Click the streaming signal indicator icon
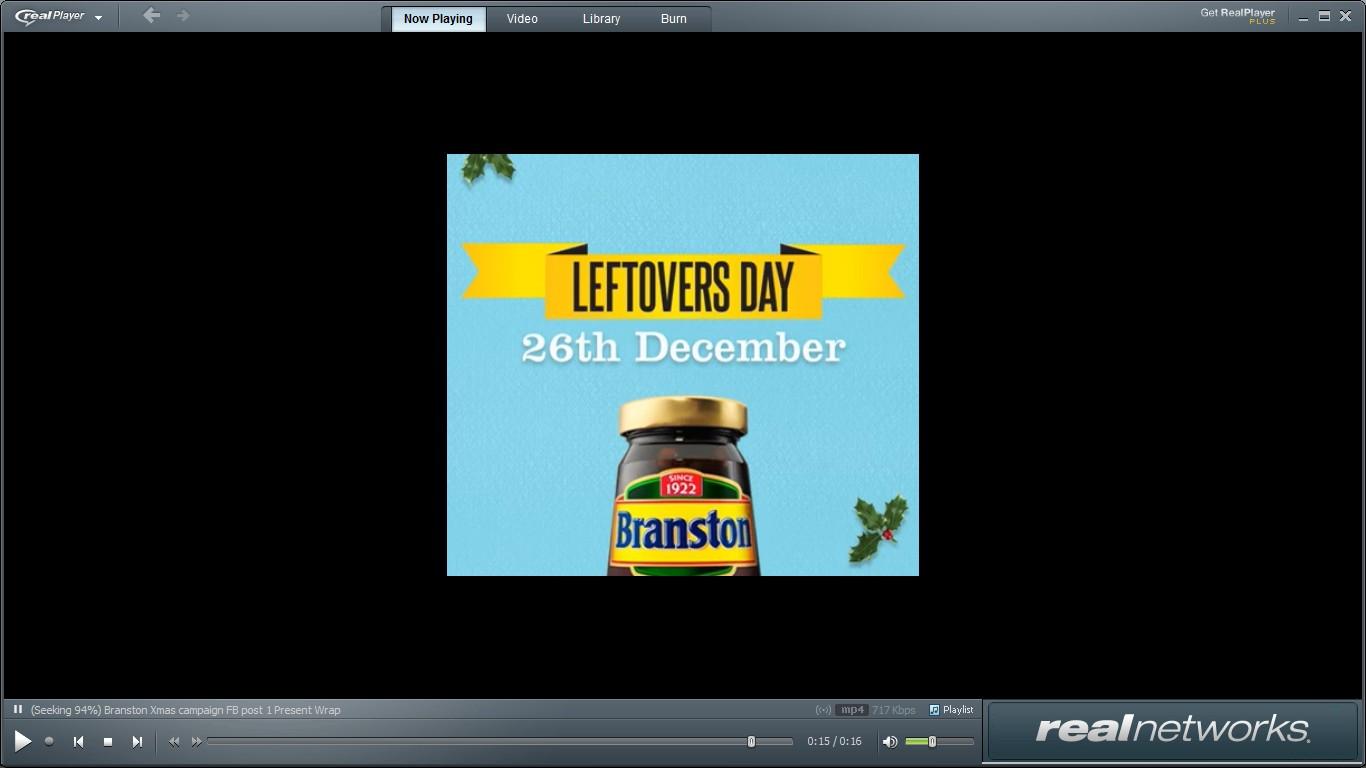The width and height of the screenshot is (1366, 768). coord(823,710)
